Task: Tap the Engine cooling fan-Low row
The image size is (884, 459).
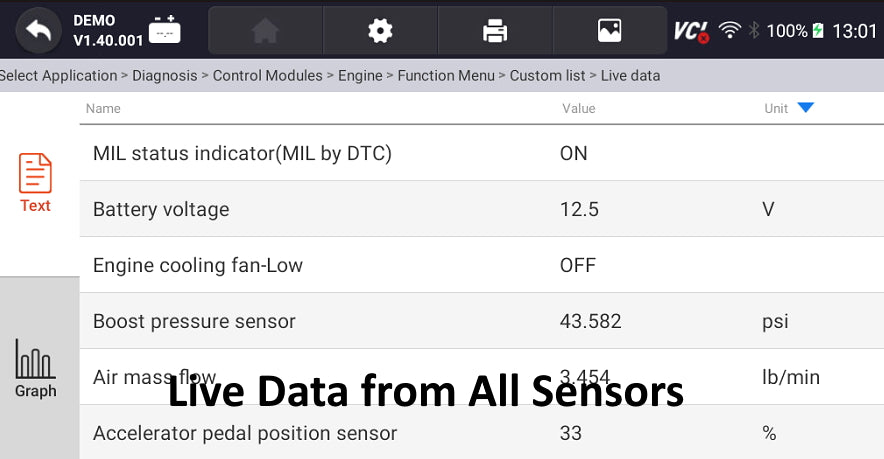Action: coord(480,265)
